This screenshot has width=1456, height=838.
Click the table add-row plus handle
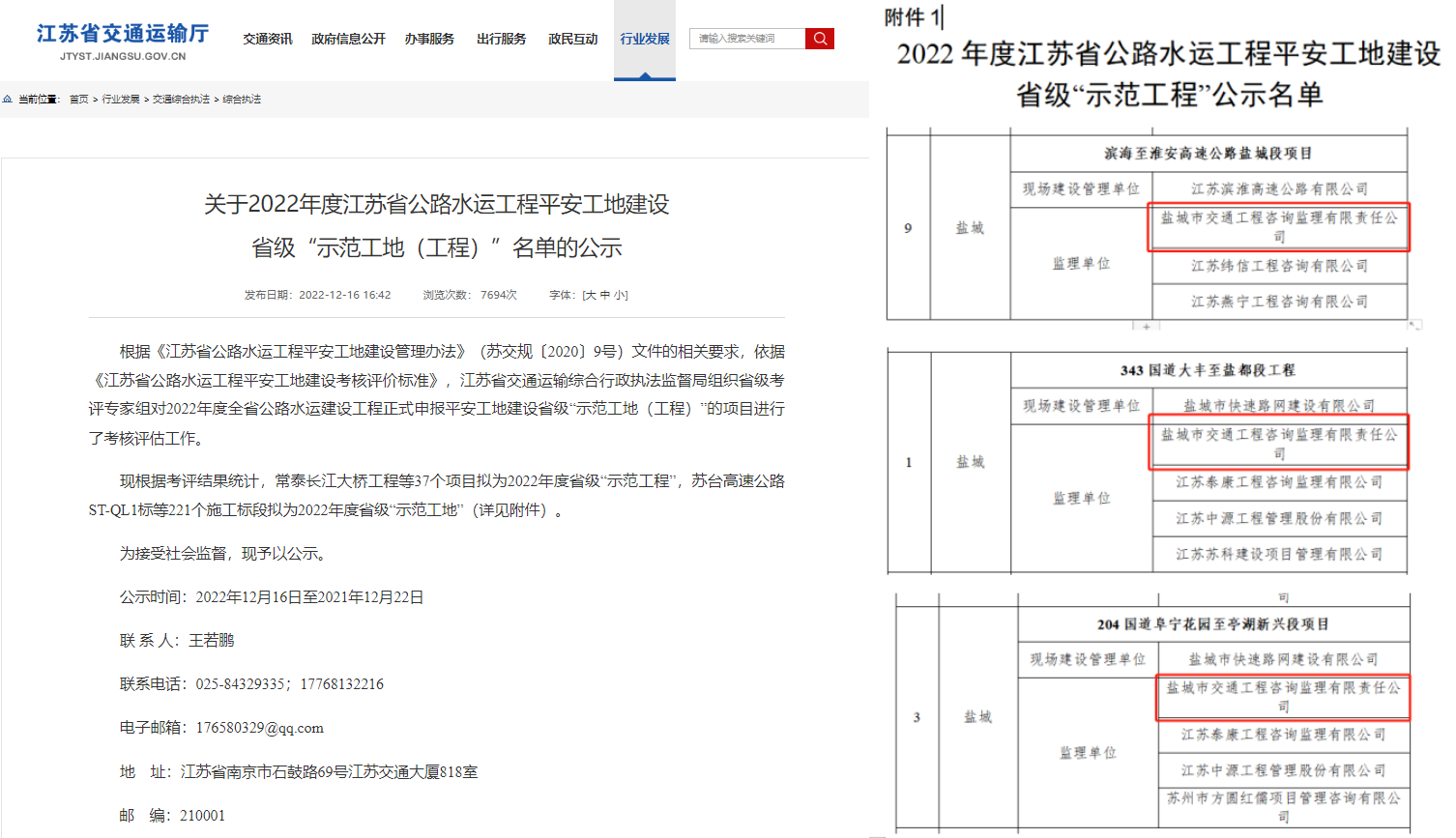[x=1147, y=327]
